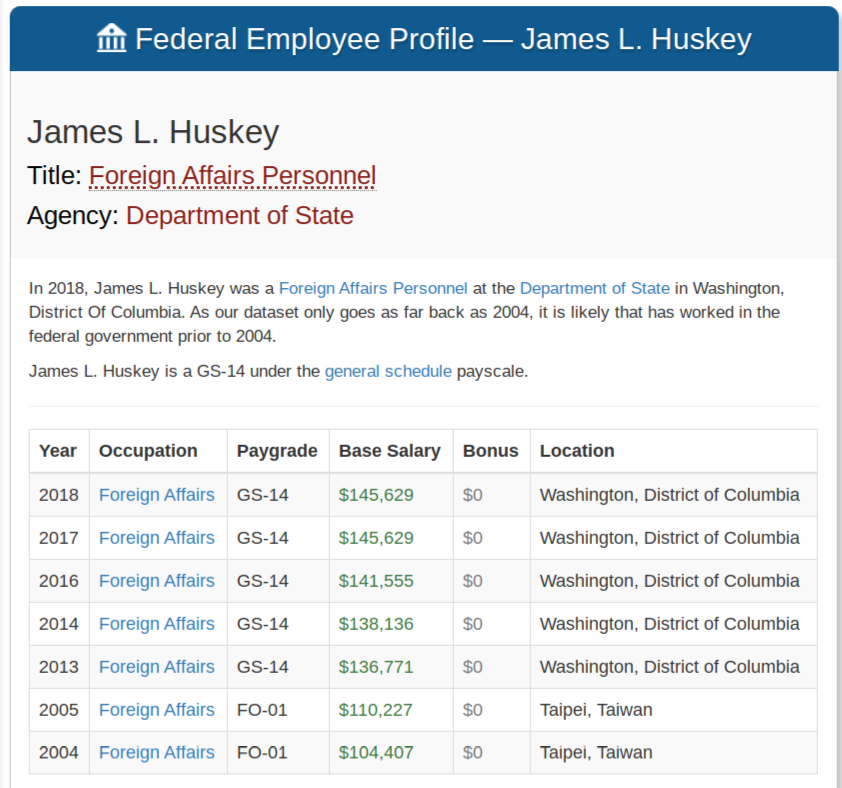Select the 2005 year cell
The image size is (842, 788).
click(x=59, y=710)
